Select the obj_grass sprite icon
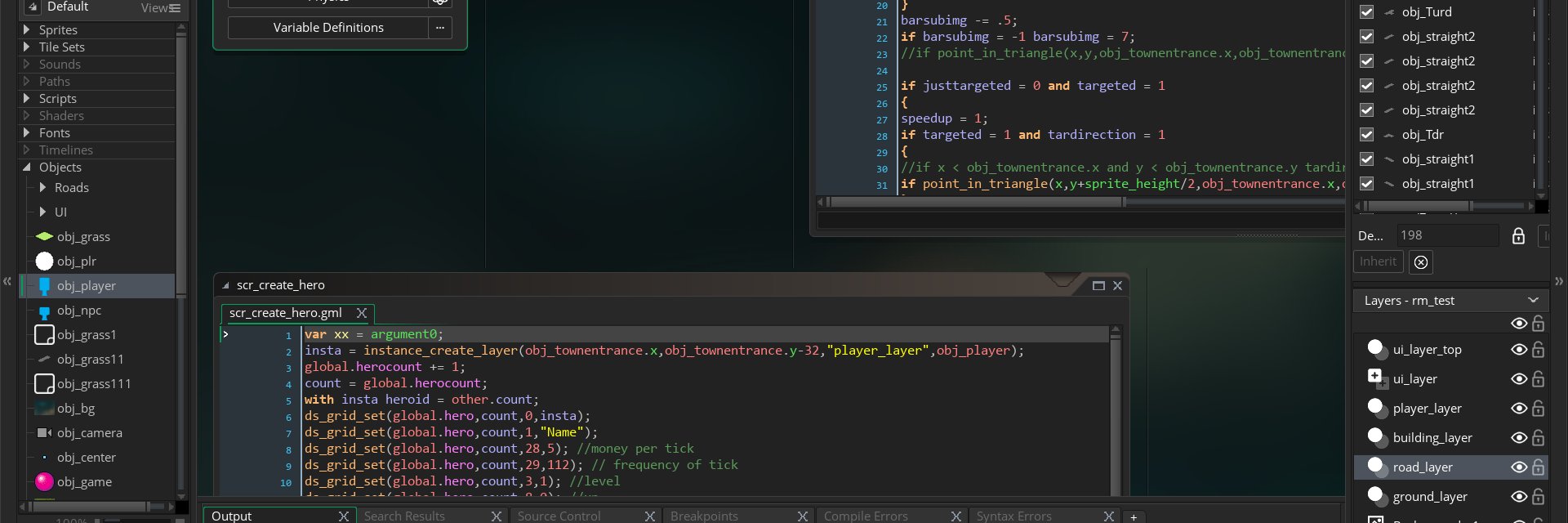 (44, 236)
